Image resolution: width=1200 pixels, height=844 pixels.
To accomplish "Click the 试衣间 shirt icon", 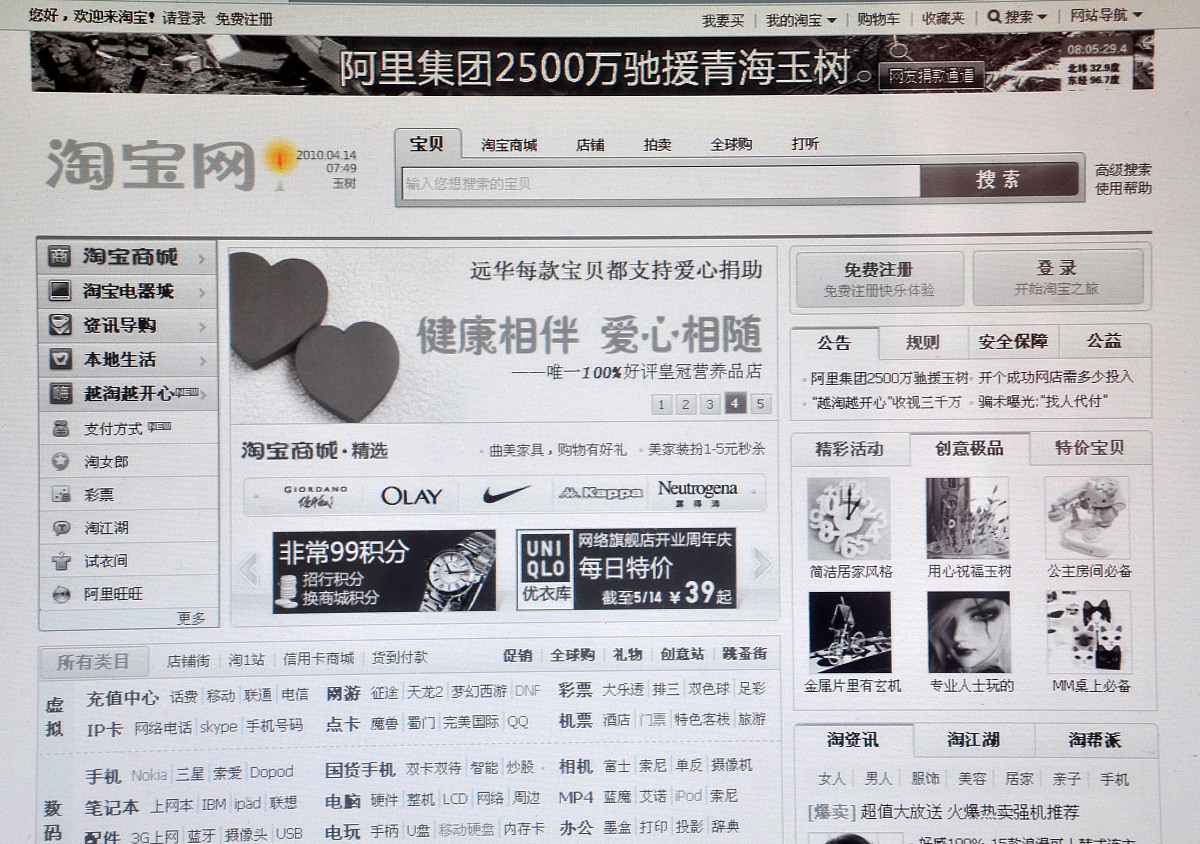I will (x=62, y=560).
